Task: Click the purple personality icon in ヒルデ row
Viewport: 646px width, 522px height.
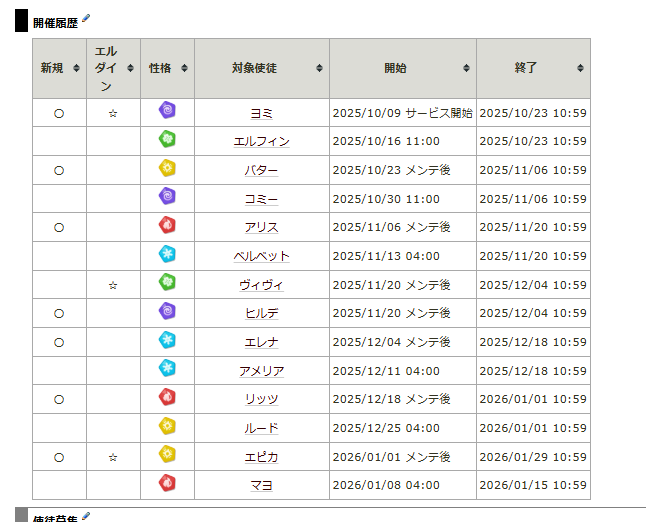Action: point(167,312)
